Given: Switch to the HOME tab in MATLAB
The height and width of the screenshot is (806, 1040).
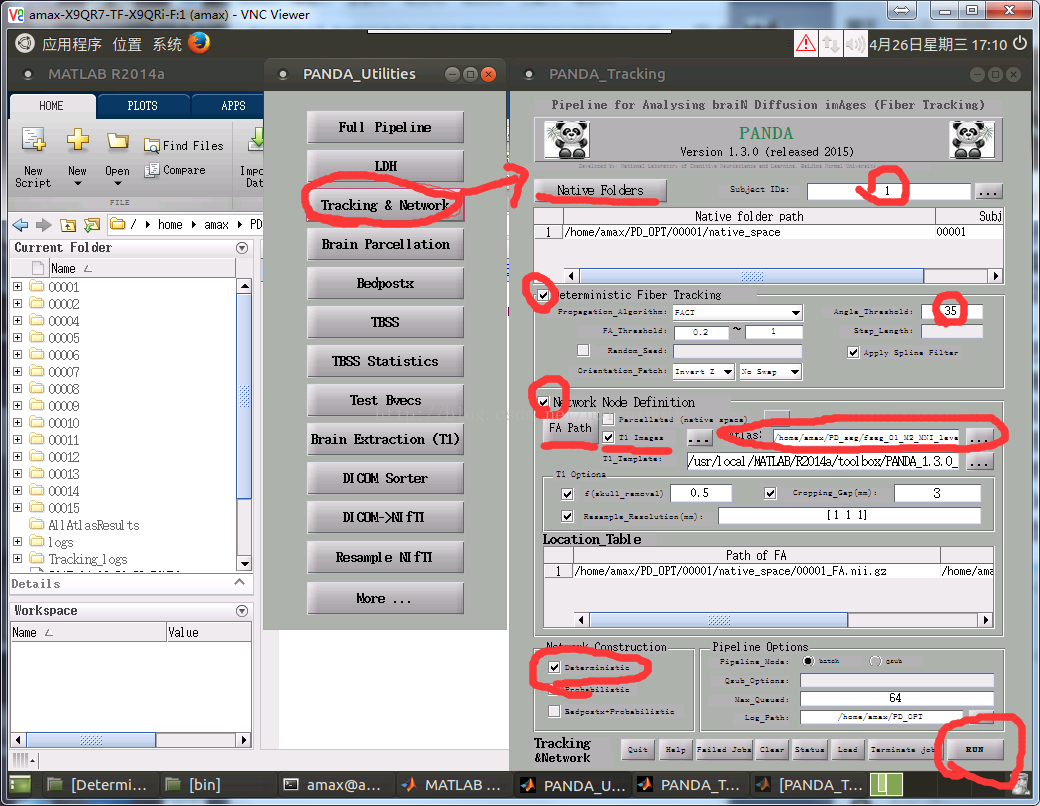Looking at the screenshot, I should coord(52,106).
